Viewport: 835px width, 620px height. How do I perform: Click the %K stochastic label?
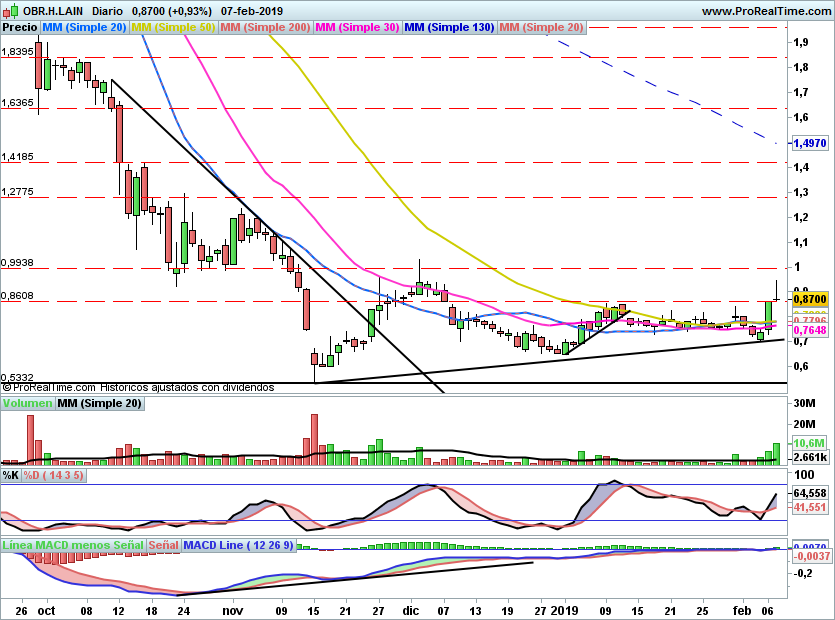pyautogui.click(x=11, y=476)
